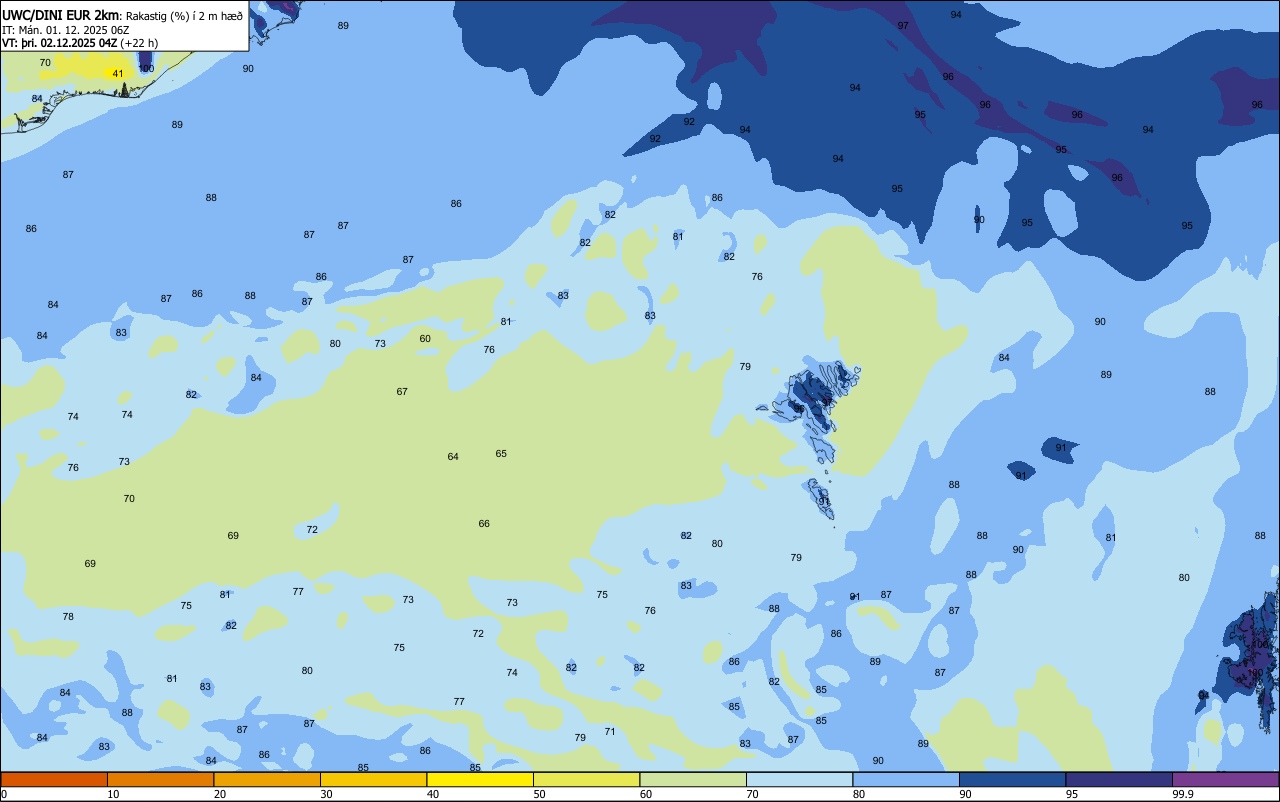This screenshot has height=802, width=1280.
Task: Select the 50–60 yellow-green legend swatch
Action: [586, 779]
